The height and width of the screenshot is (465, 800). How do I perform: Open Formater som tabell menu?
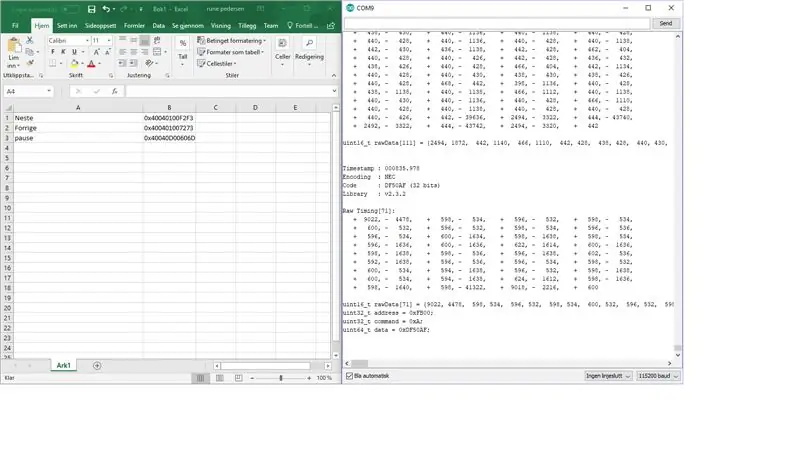coord(231,52)
